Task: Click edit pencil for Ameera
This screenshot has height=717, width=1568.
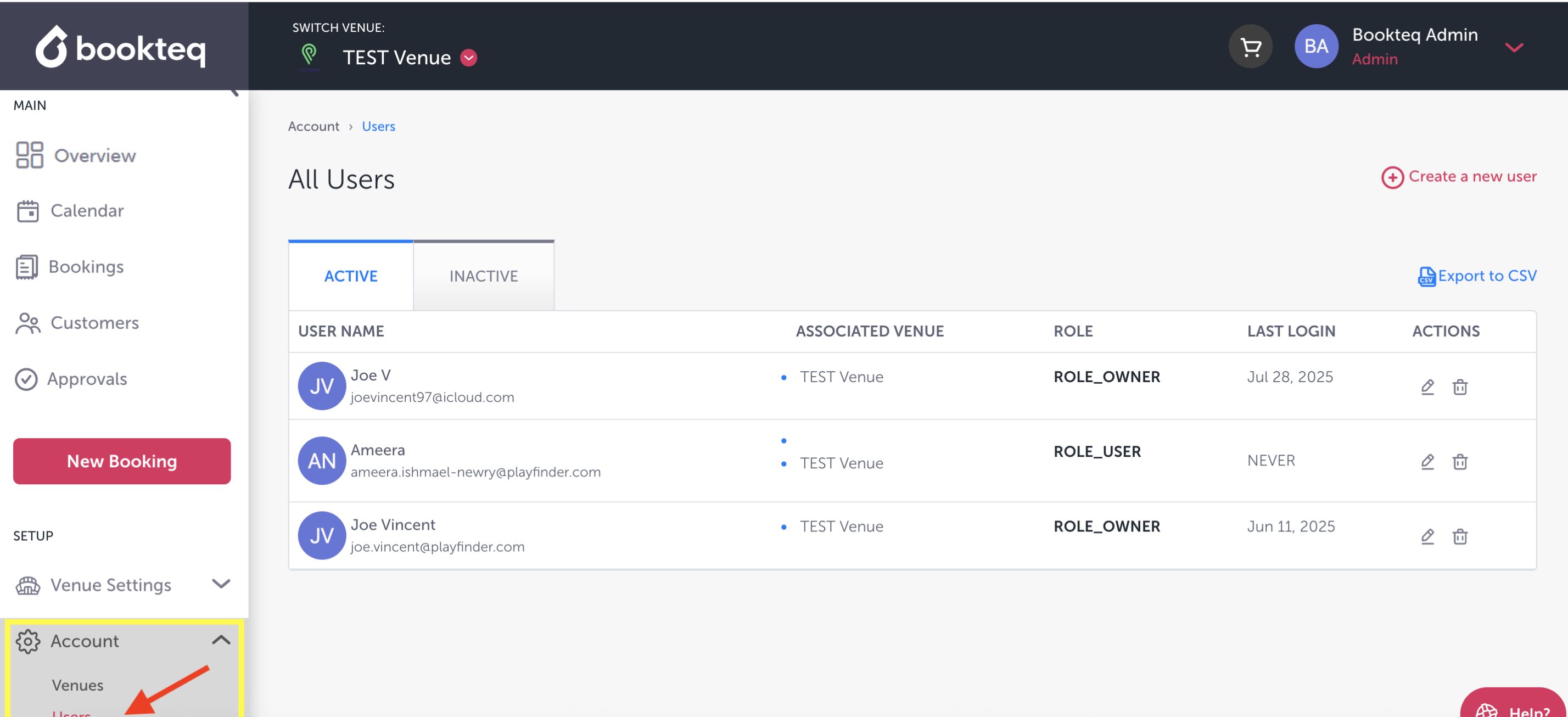Action: (1427, 461)
